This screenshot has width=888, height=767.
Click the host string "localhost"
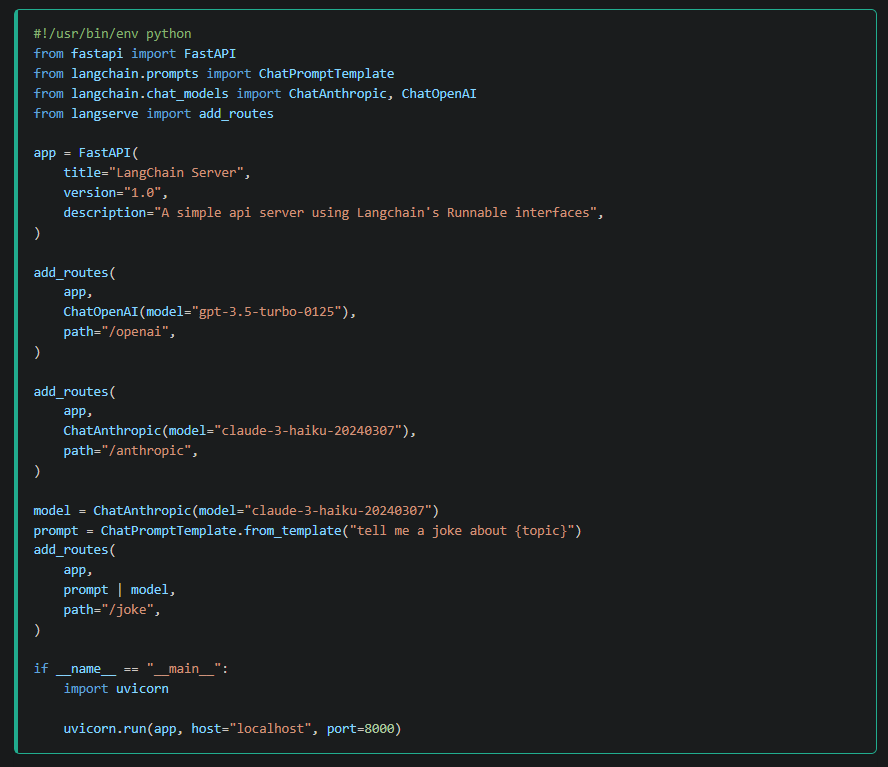click(270, 729)
